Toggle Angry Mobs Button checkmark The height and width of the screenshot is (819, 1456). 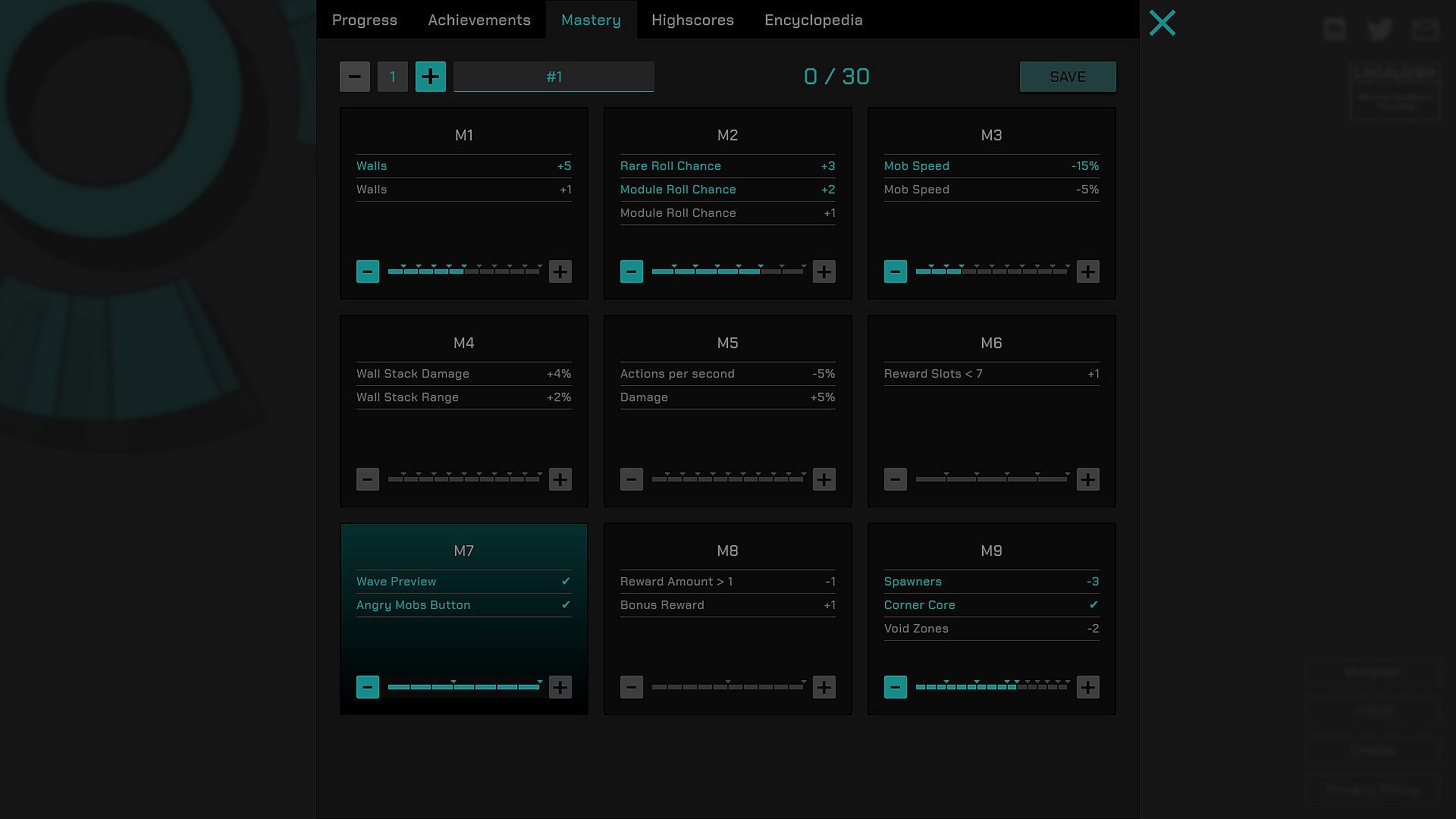[566, 605]
